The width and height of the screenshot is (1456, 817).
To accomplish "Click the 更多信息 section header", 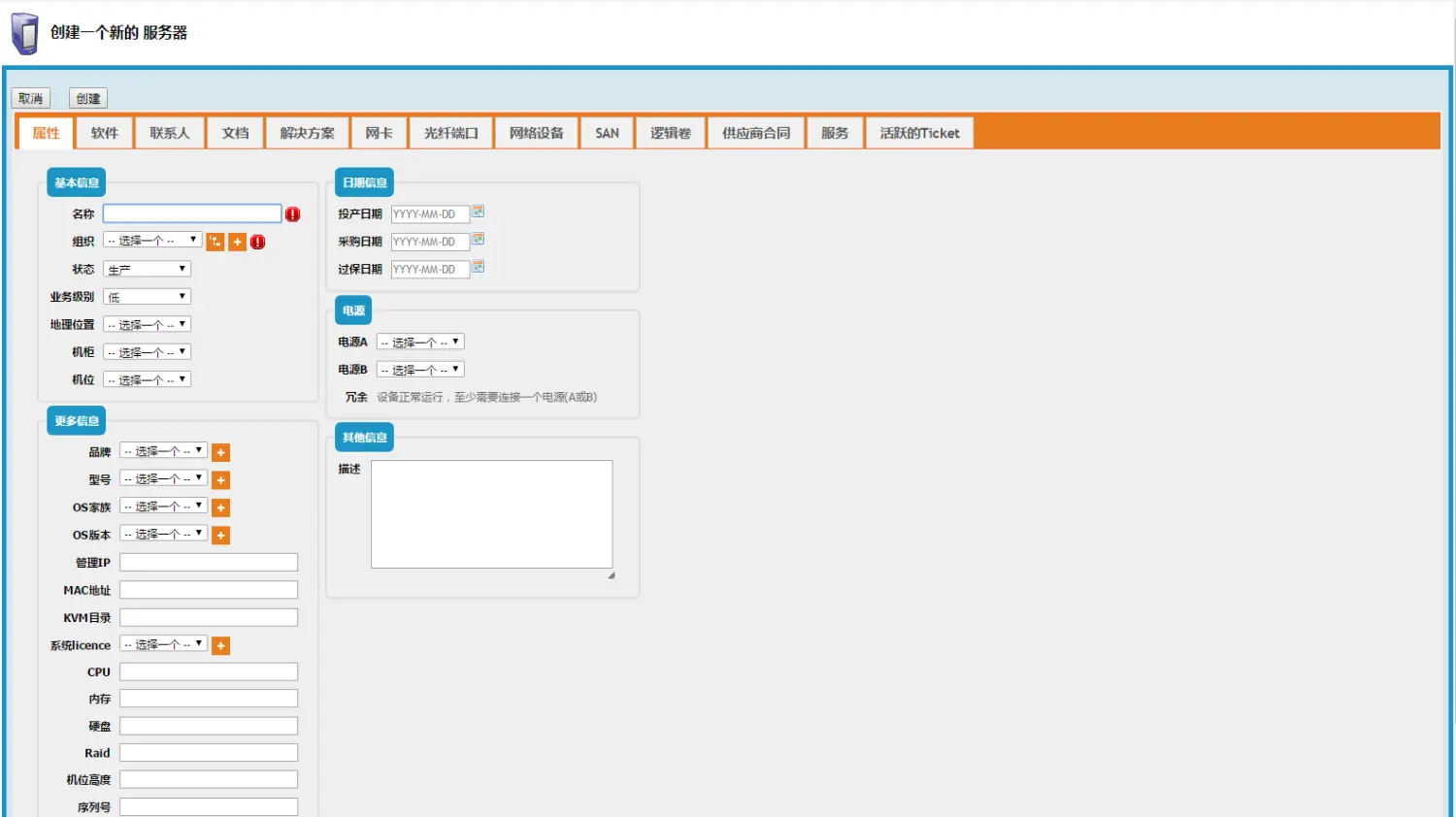I will [x=77, y=421].
